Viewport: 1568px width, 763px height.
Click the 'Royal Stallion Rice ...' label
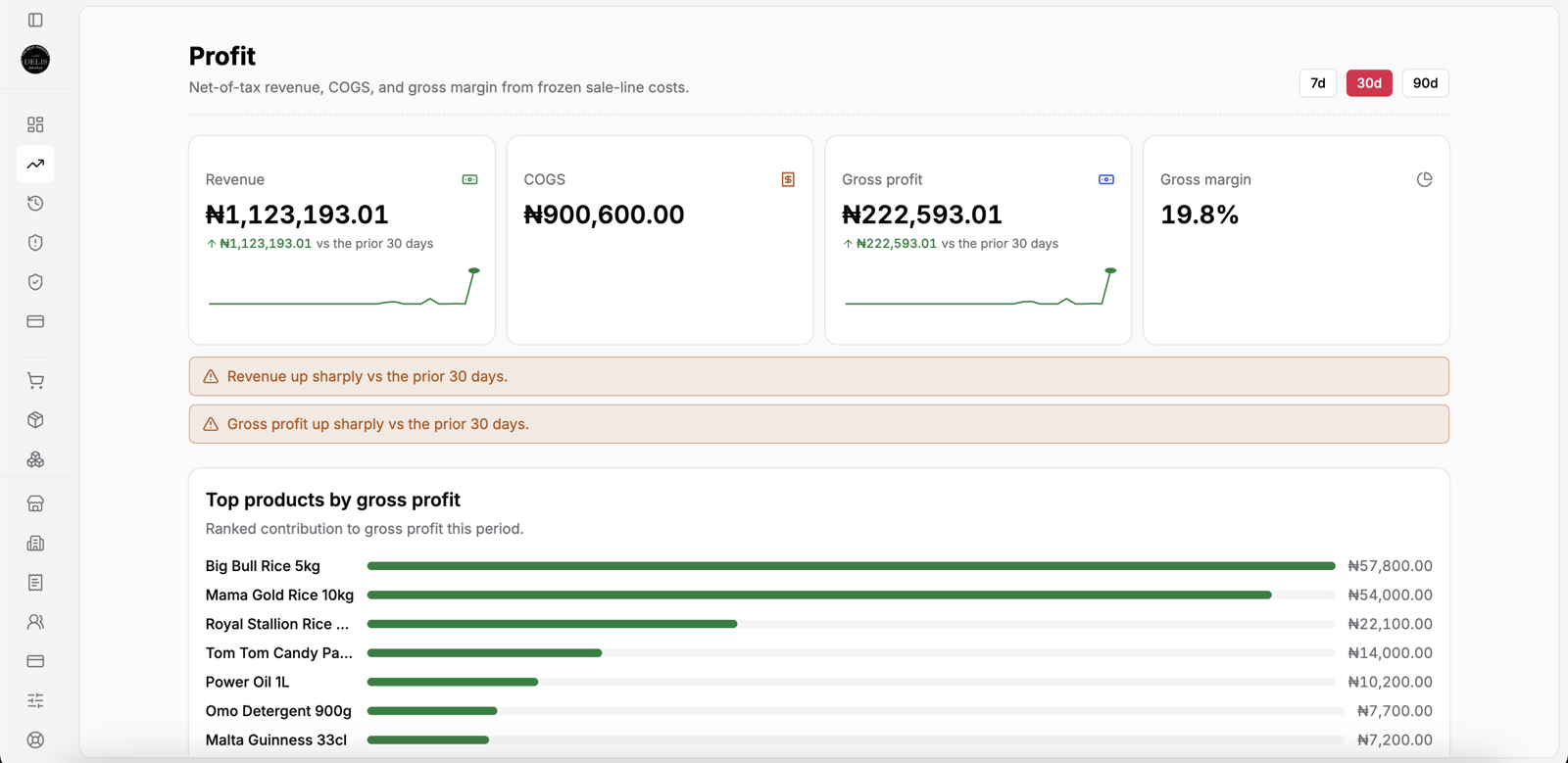(277, 624)
